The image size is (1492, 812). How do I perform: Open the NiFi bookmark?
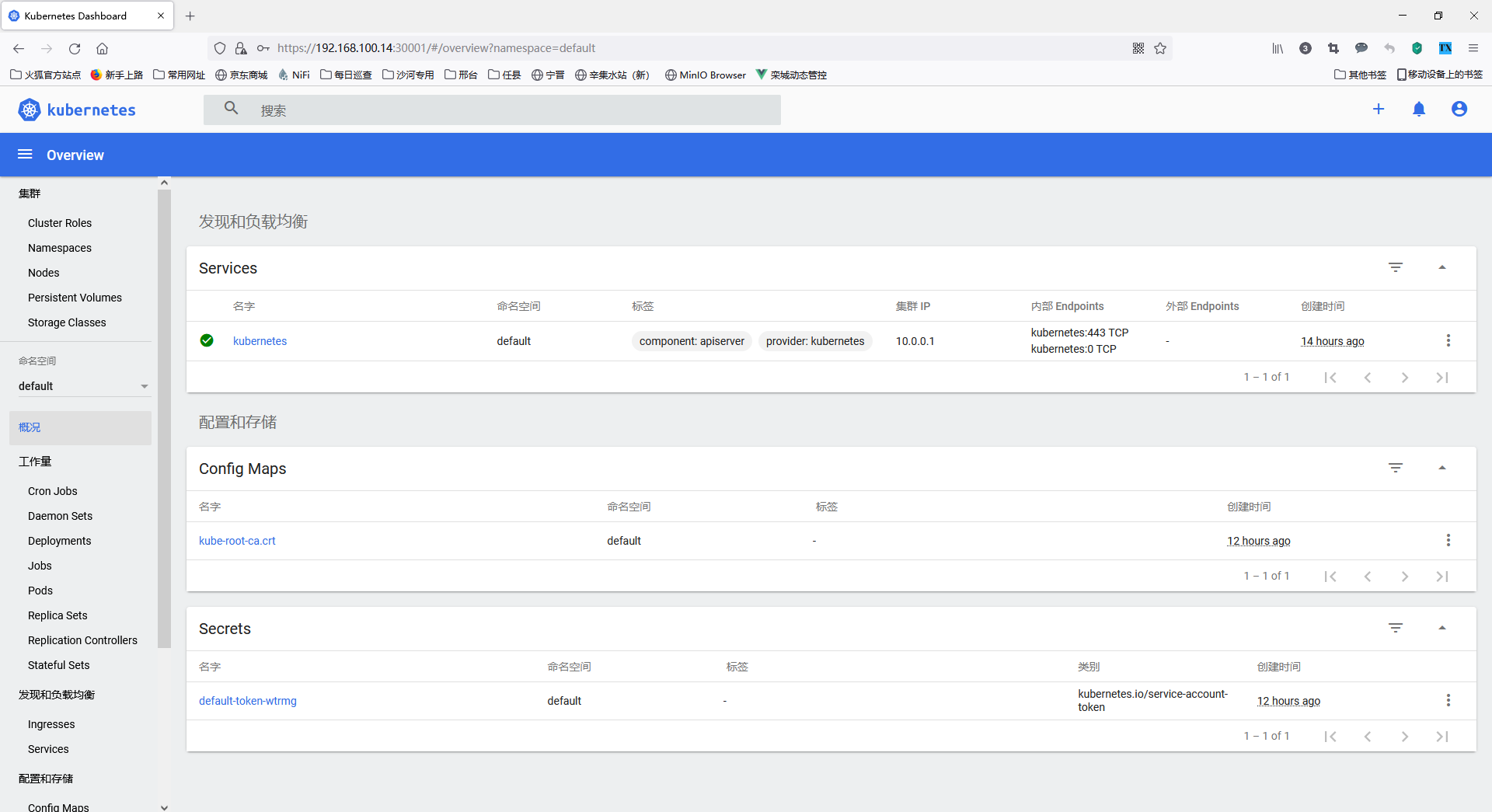294,75
